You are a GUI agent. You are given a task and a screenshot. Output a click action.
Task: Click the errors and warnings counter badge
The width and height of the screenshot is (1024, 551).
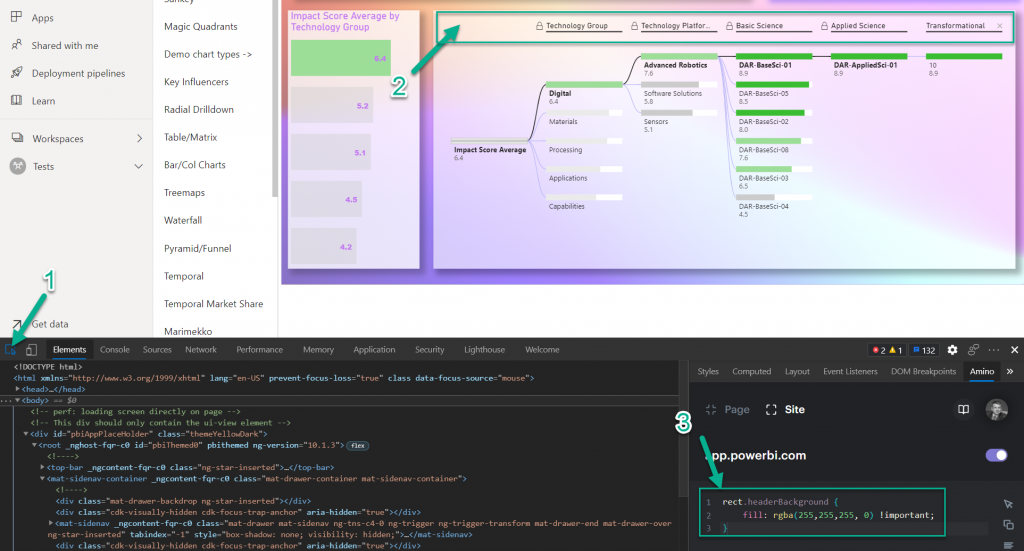pos(887,350)
